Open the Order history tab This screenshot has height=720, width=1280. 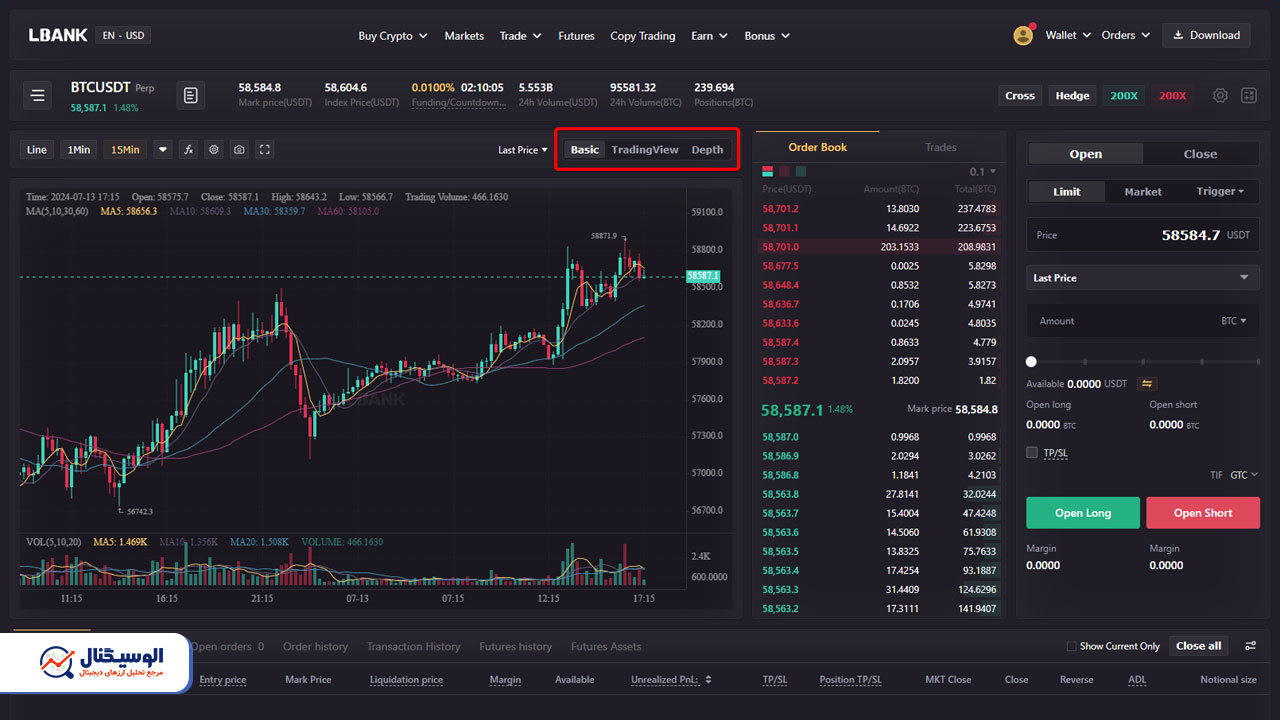(x=316, y=647)
